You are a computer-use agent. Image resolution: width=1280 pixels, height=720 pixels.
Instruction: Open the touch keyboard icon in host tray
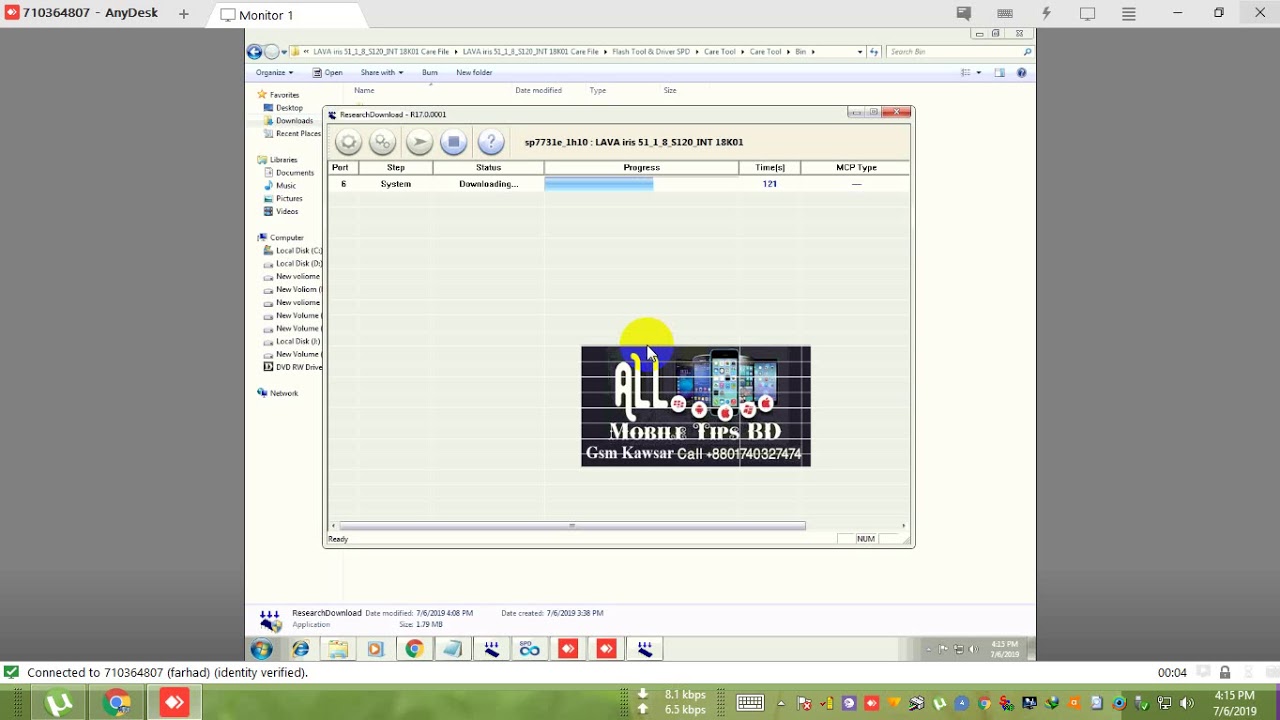click(x=750, y=703)
